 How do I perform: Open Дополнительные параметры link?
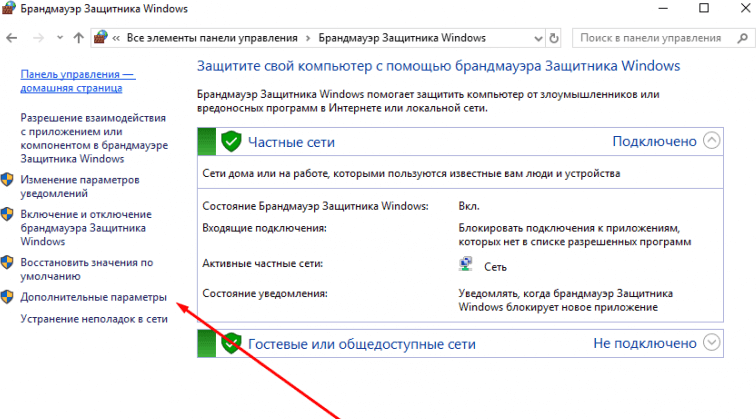click(94, 297)
